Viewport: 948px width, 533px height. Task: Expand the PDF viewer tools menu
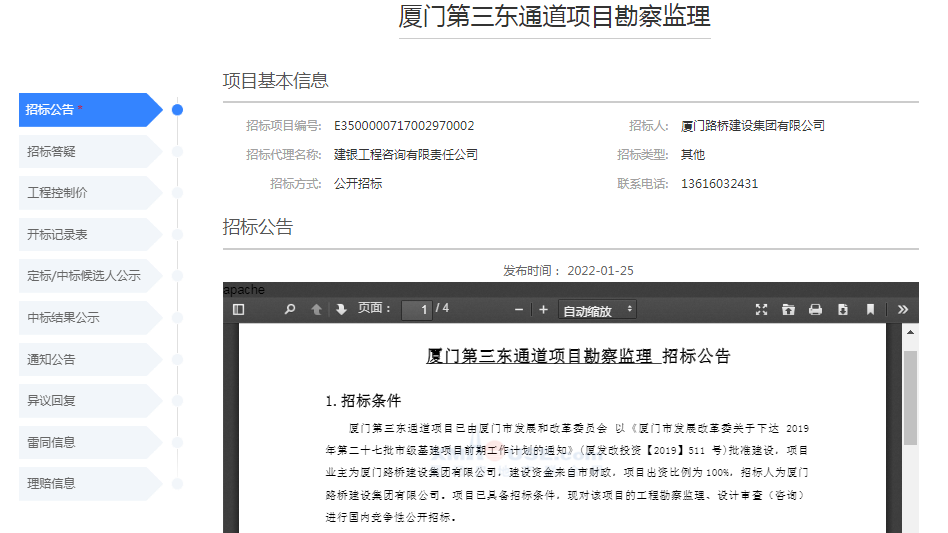[x=903, y=310]
